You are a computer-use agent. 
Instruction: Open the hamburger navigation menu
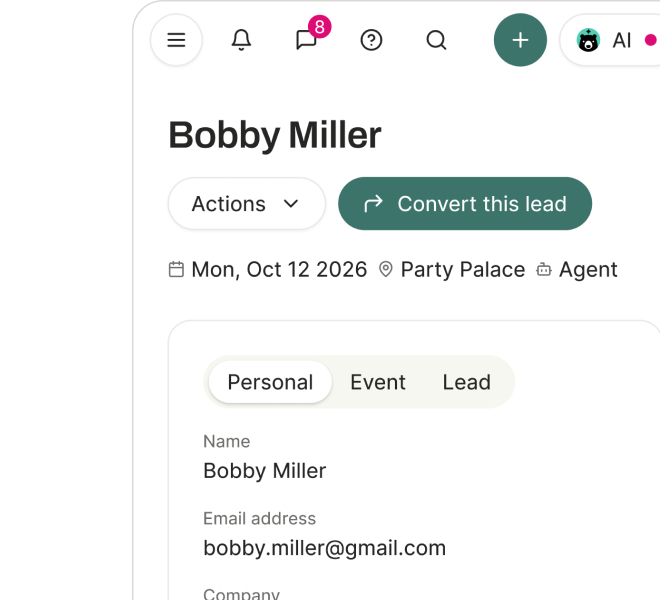pyautogui.click(x=176, y=40)
